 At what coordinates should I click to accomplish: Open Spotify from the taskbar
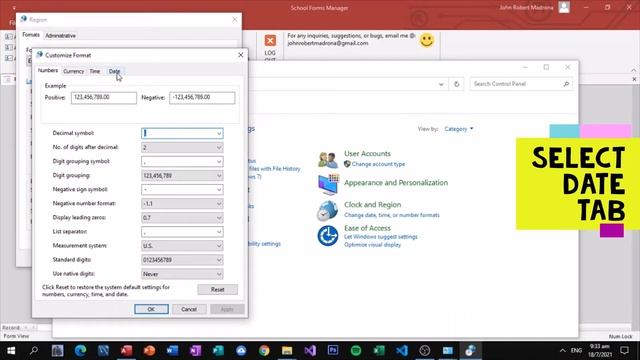click(x=356, y=350)
